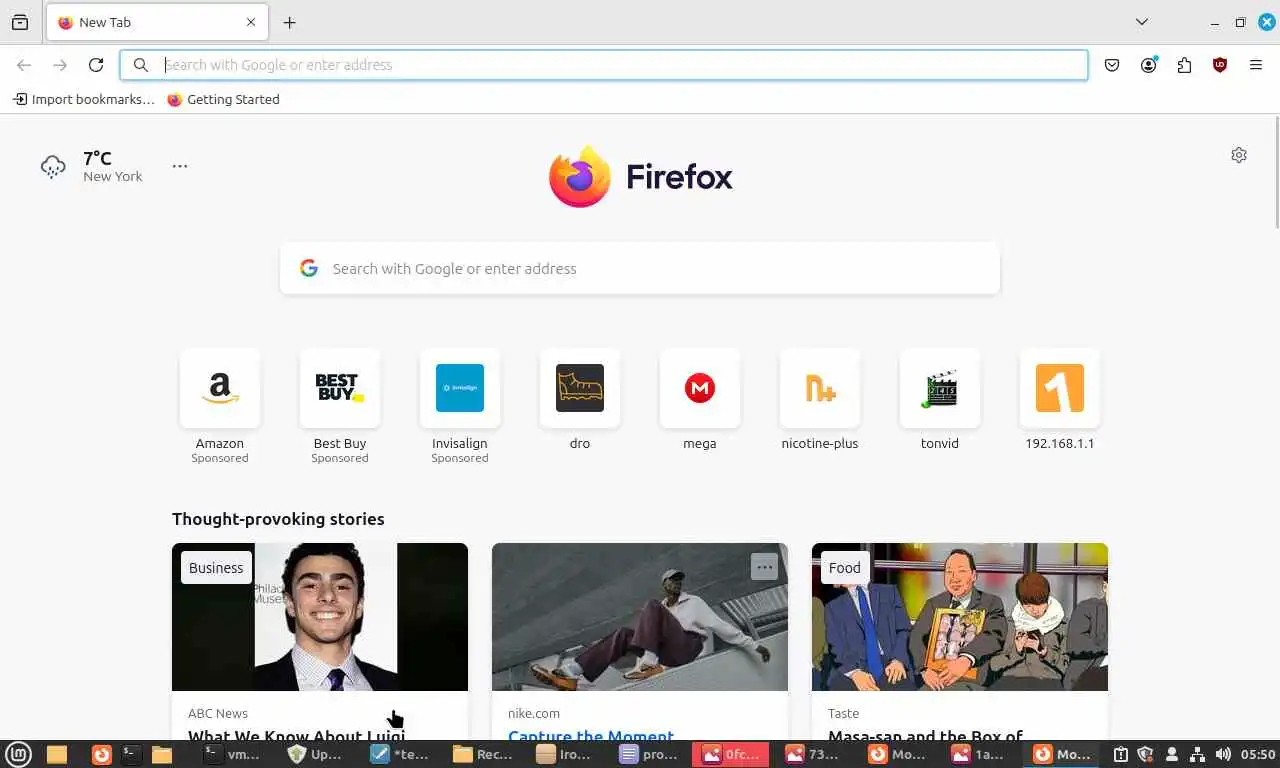Open a new tab with plus button

[x=289, y=22]
